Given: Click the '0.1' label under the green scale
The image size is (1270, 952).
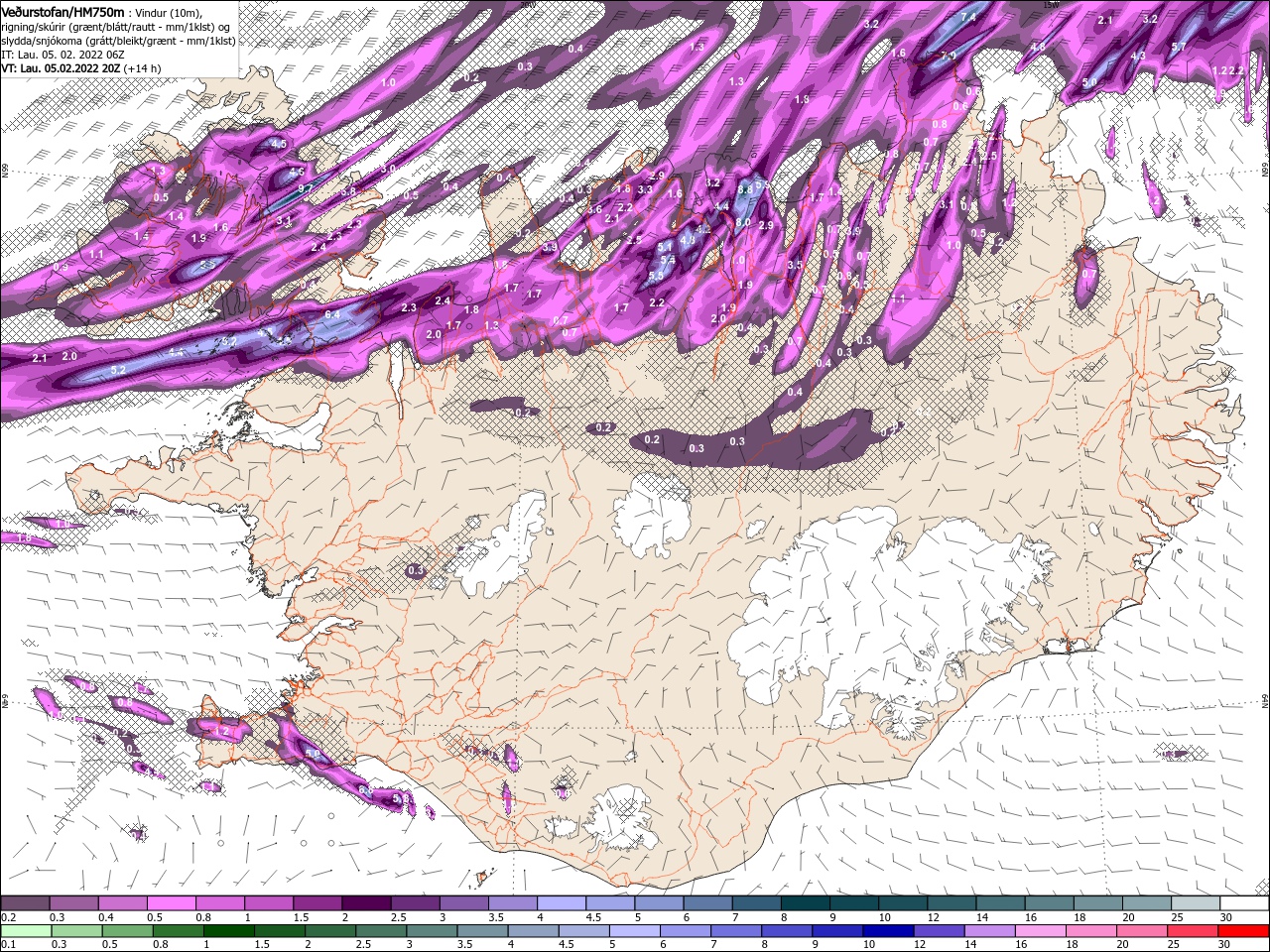Looking at the screenshot, I should pyautogui.click(x=8, y=945).
